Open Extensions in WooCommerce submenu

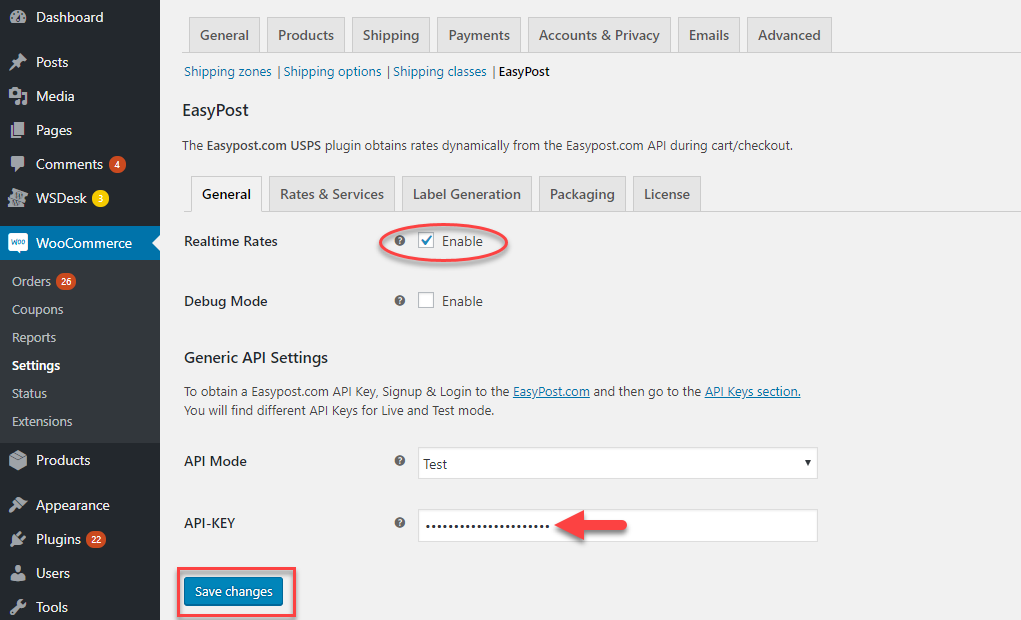click(x=42, y=421)
